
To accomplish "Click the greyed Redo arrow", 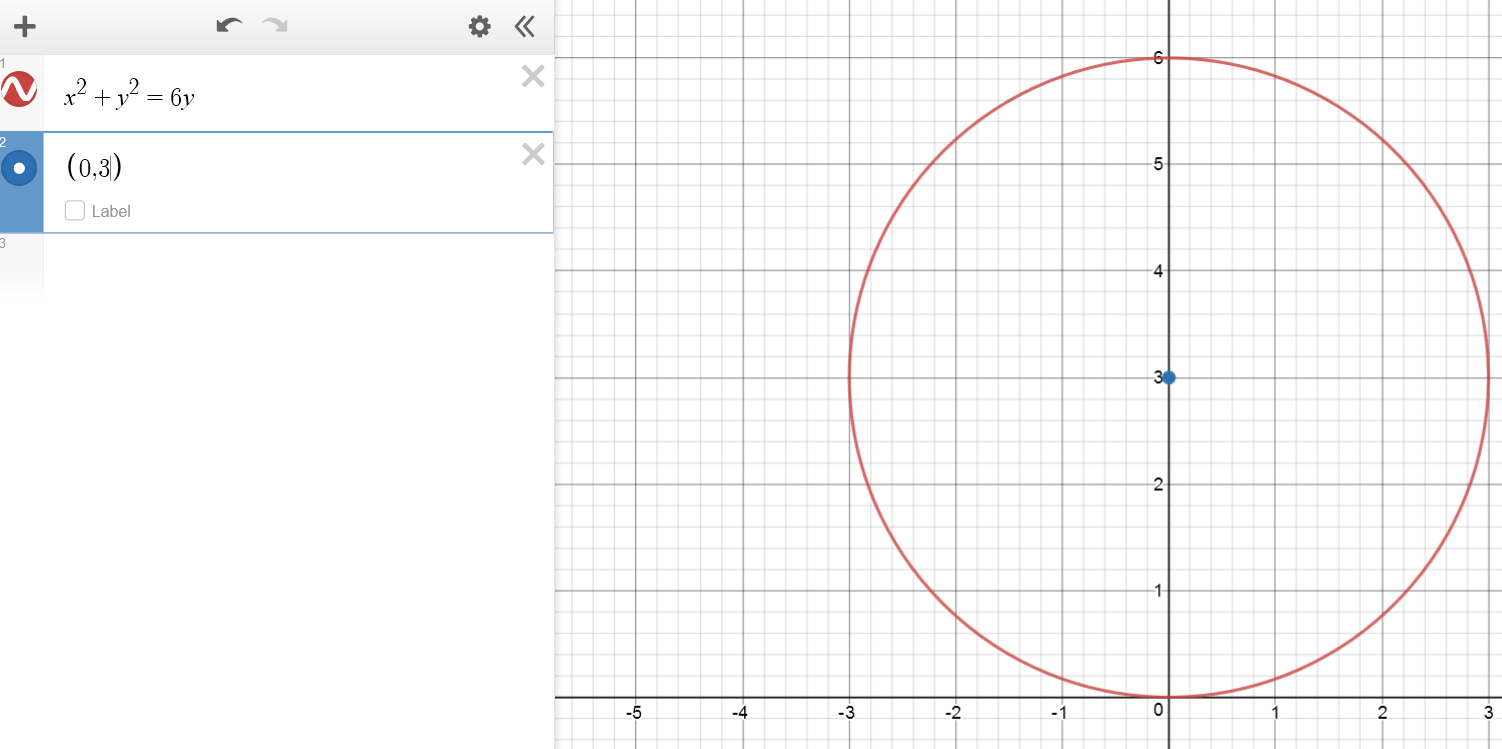I will (275, 26).
